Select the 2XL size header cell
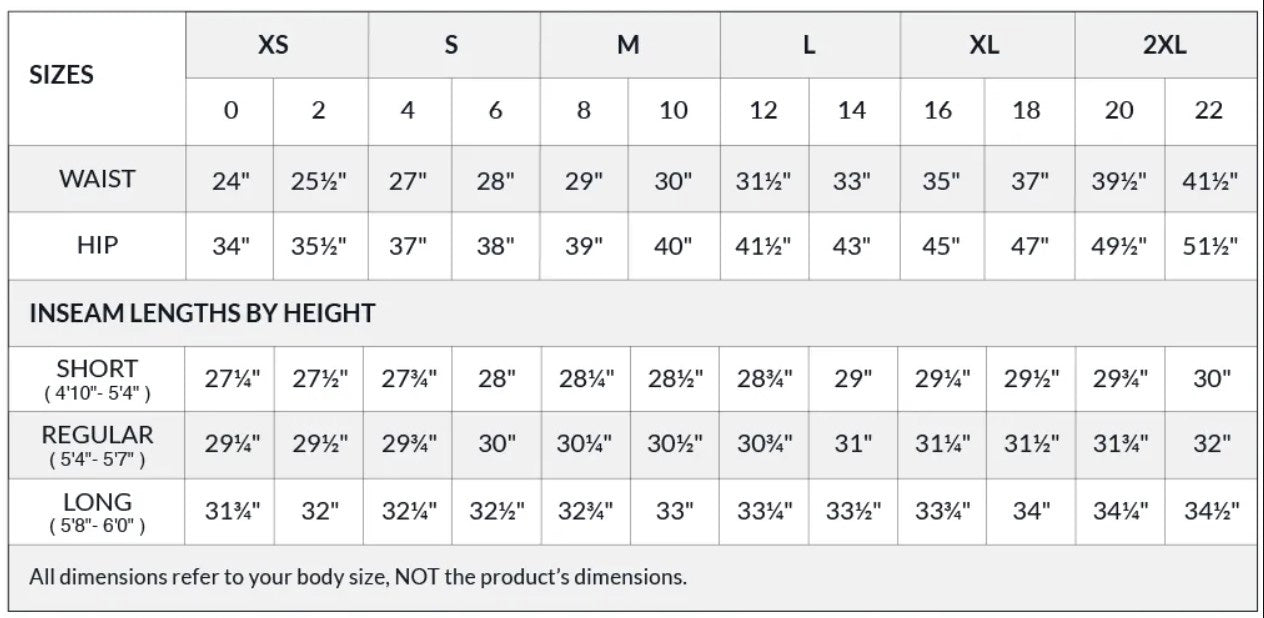 [x=1165, y=45]
